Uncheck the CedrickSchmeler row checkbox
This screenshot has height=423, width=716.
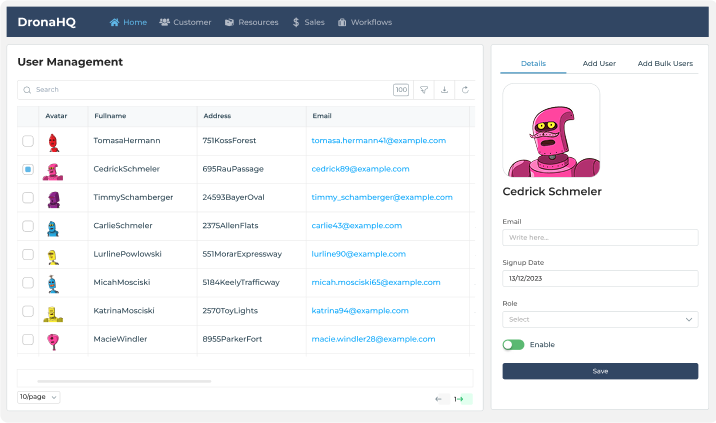point(28,169)
